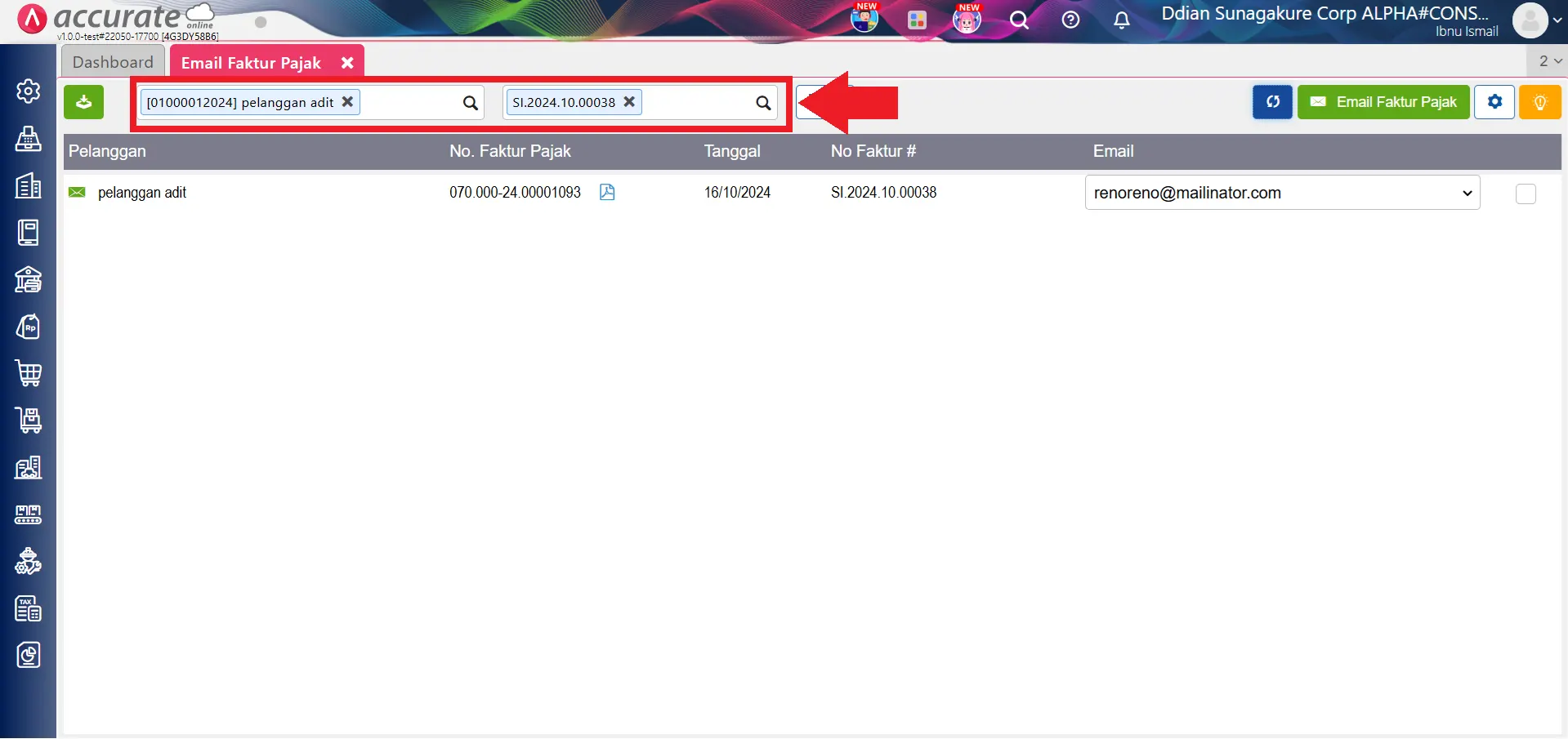Sort by the Tanggal column header

(x=732, y=151)
